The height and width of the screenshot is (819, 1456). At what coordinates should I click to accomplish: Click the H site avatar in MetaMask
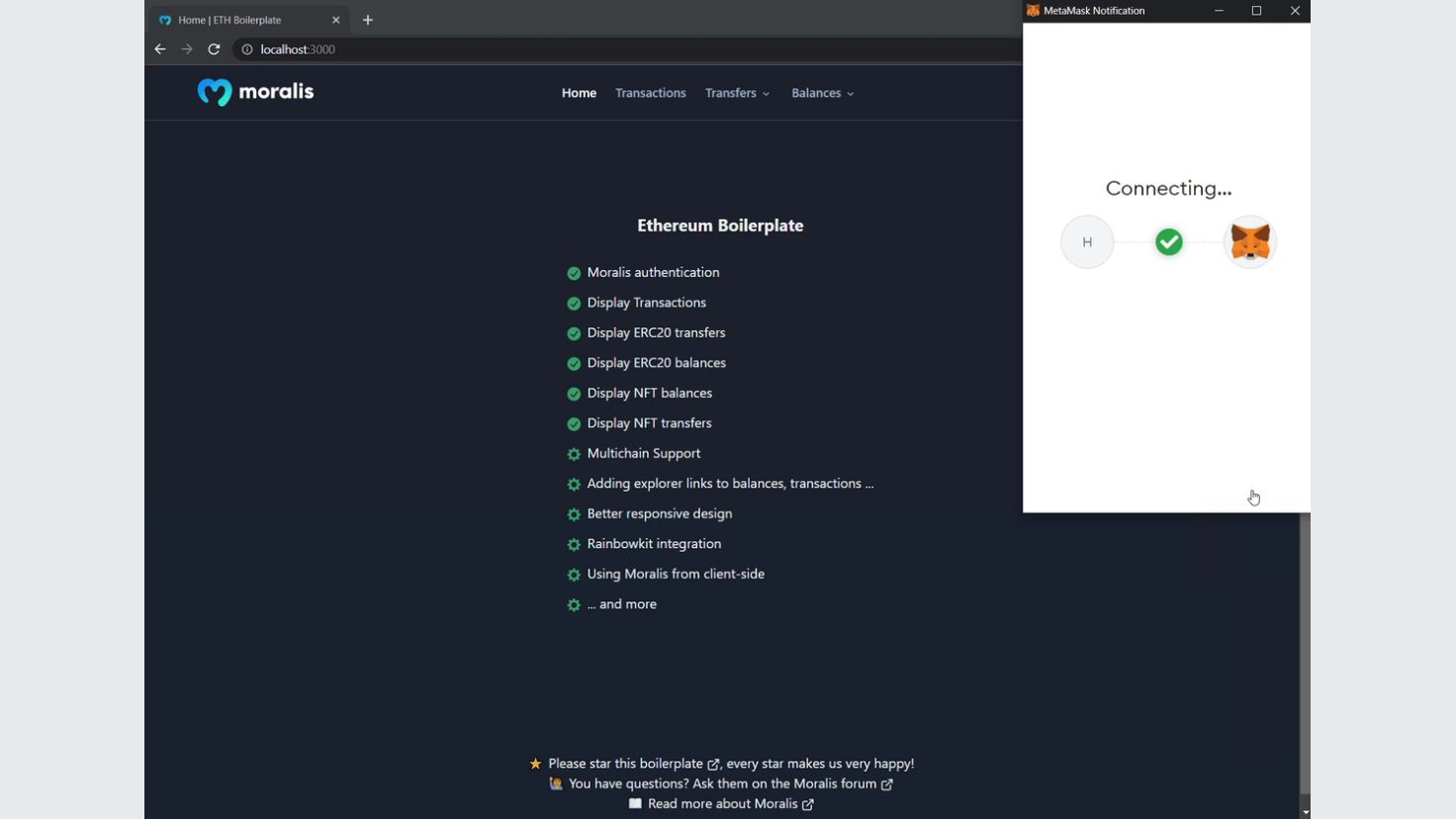pyautogui.click(x=1087, y=242)
